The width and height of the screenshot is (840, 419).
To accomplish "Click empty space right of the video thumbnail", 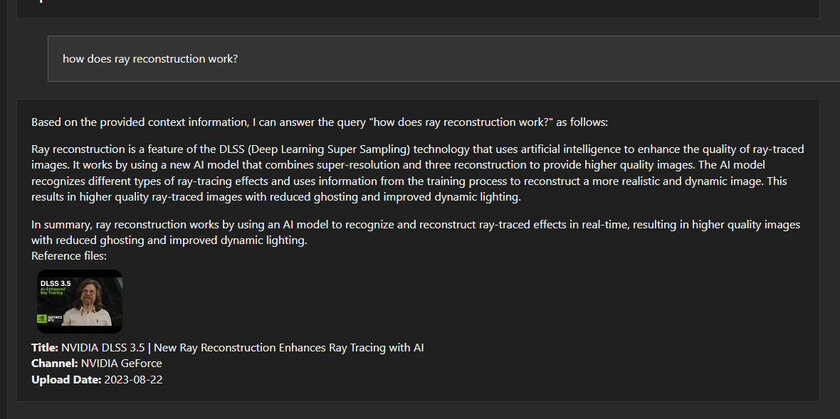I will [450, 301].
